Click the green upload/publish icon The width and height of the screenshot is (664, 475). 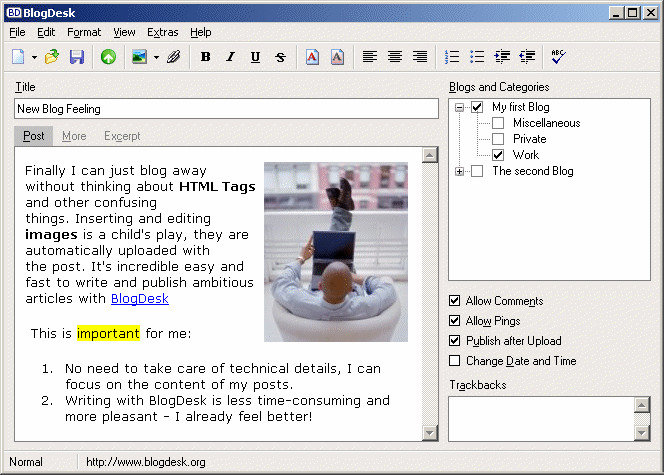(107, 57)
